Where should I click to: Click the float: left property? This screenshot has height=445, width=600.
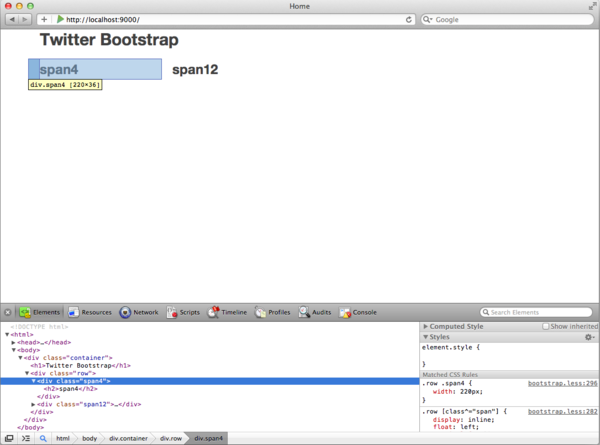456,427
